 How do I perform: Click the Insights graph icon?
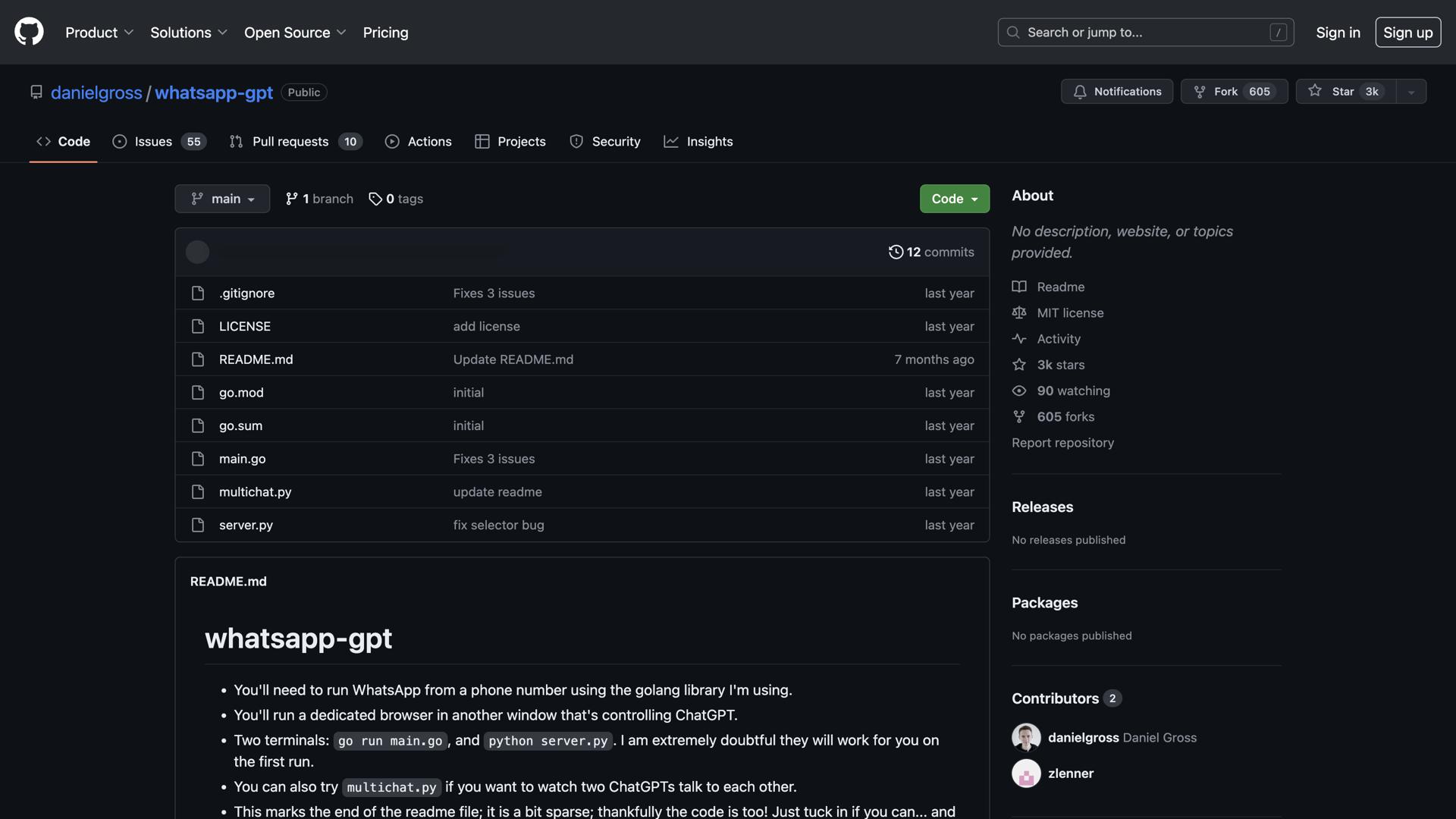pos(671,141)
